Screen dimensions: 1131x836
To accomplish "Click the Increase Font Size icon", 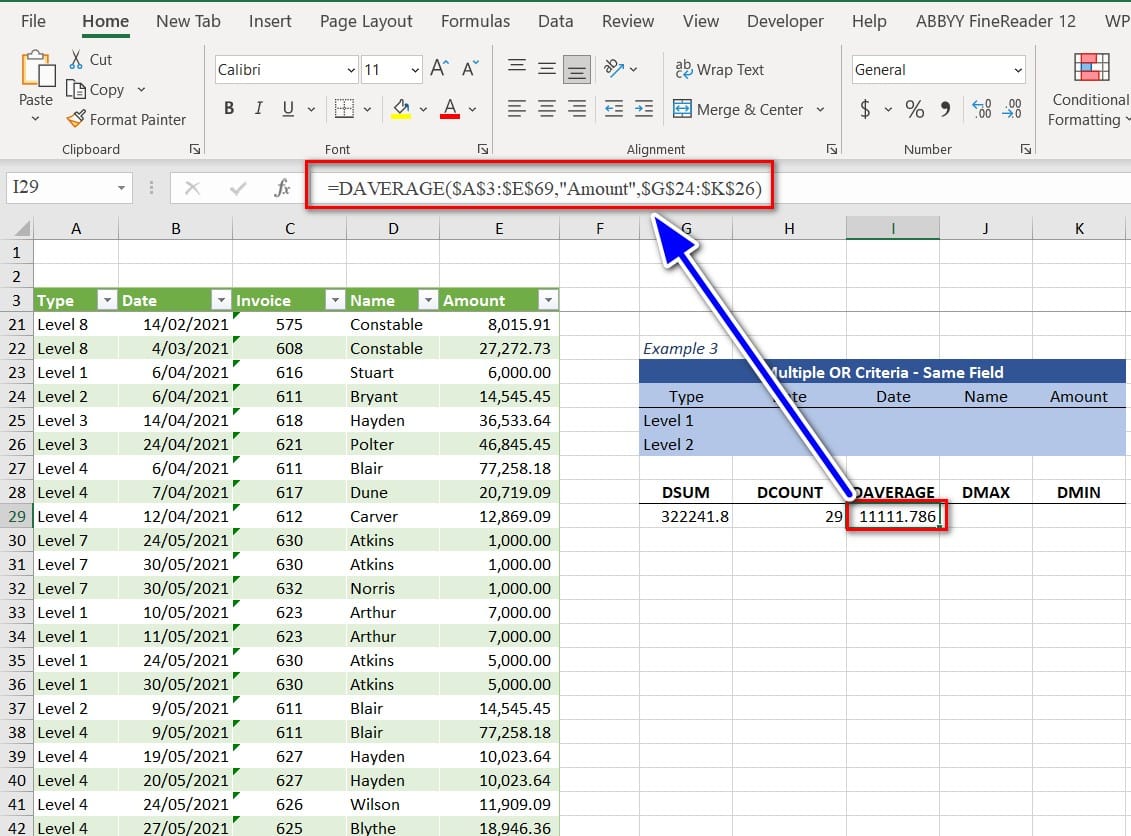I will tap(438, 69).
